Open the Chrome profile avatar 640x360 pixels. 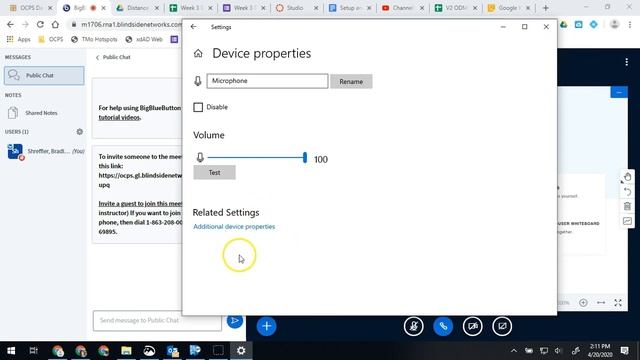[x=614, y=24]
